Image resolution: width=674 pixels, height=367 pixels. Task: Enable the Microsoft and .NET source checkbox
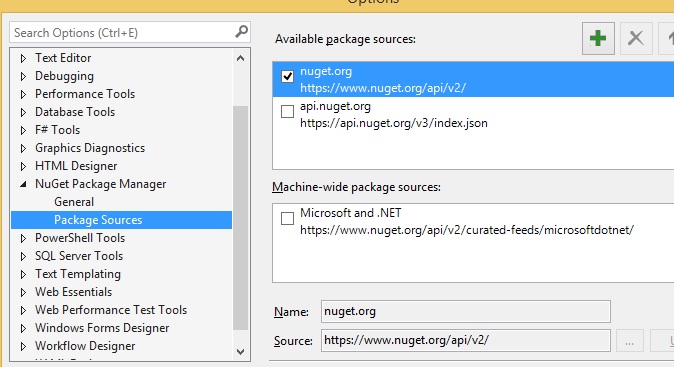pos(287,218)
